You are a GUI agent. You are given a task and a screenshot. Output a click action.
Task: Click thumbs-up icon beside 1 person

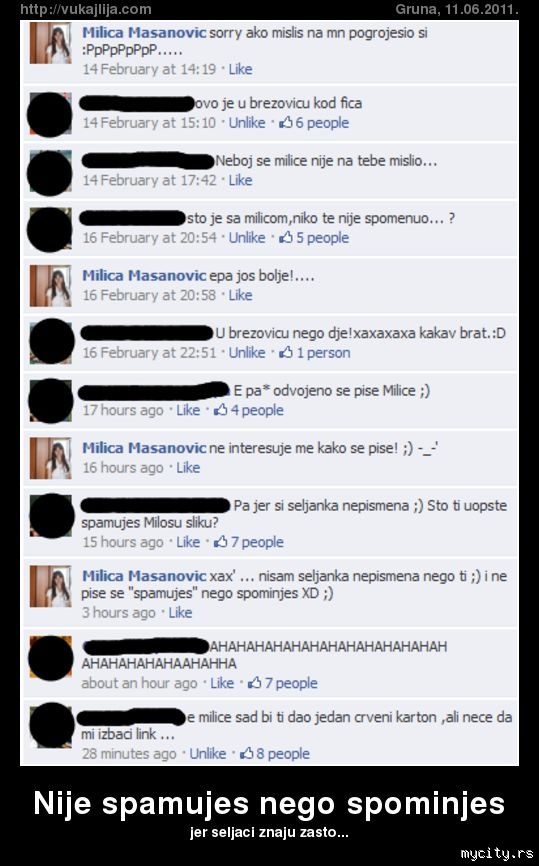tap(286, 352)
